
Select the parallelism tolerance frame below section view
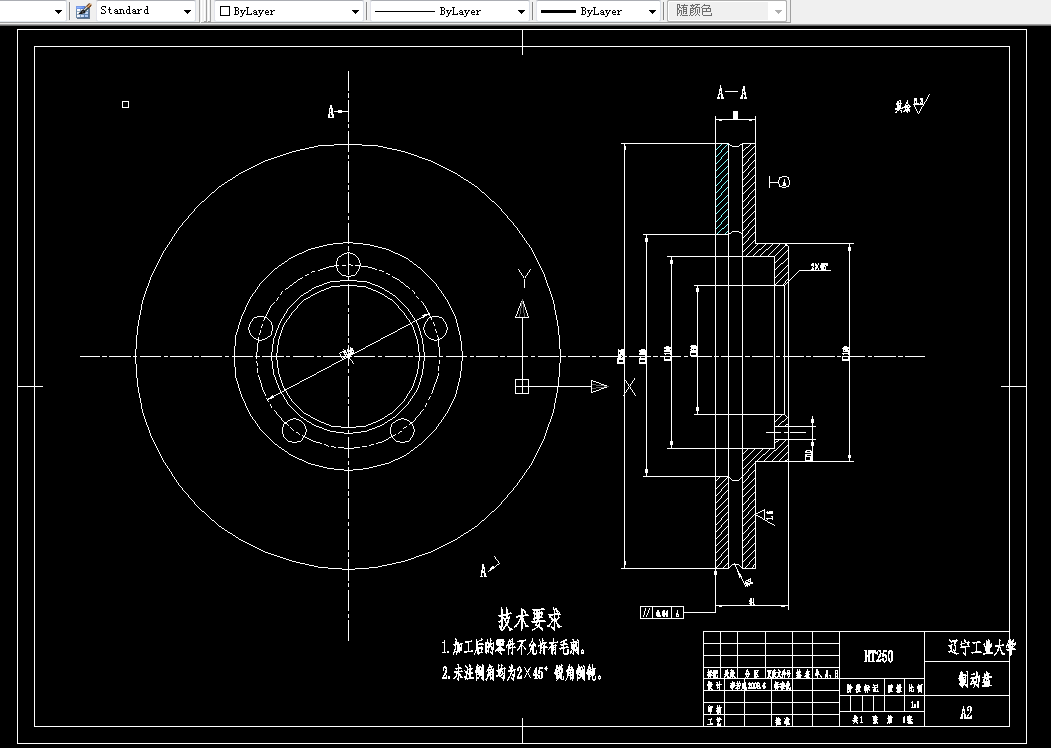pos(662,612)
